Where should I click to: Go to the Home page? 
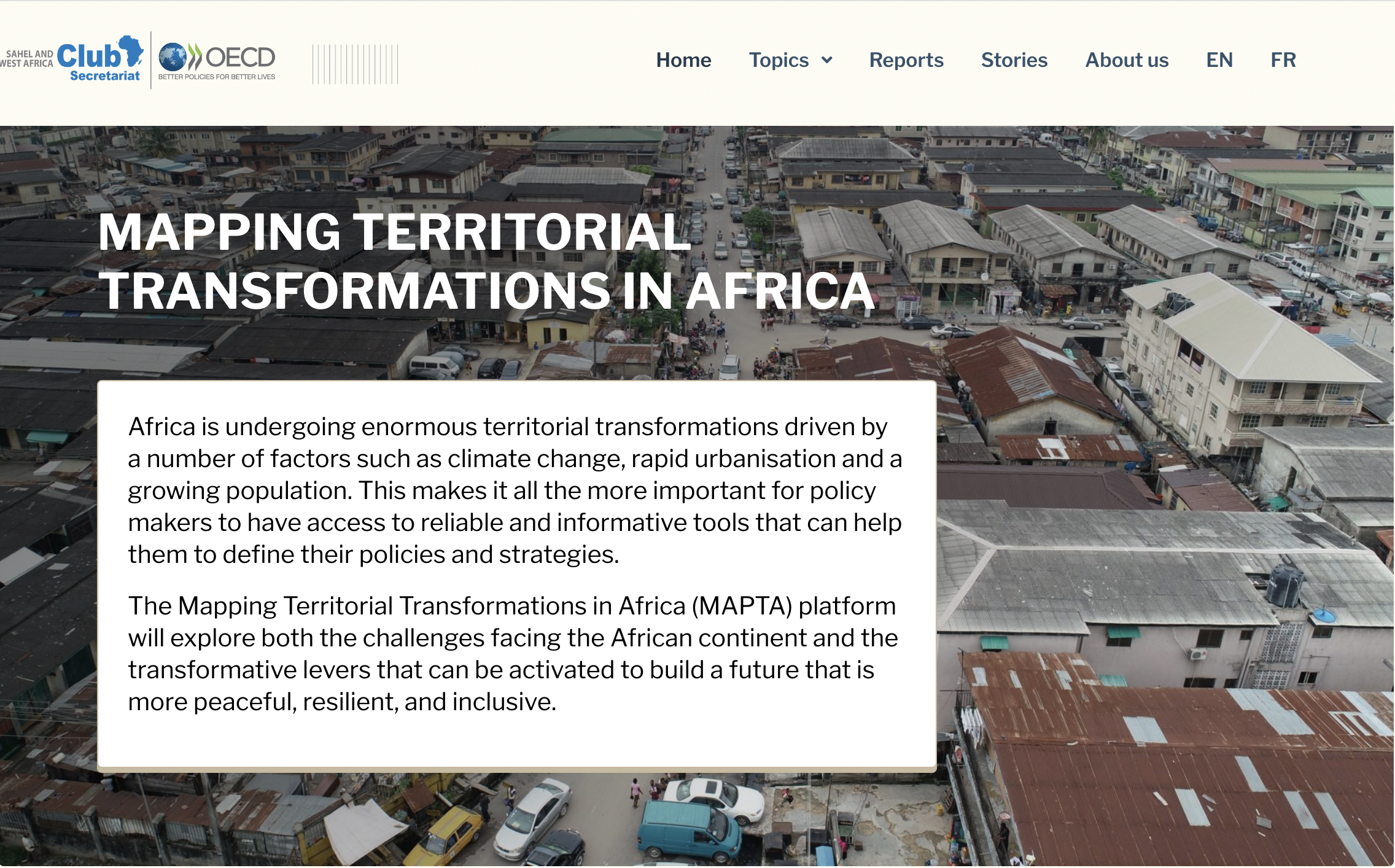[683, 60]
